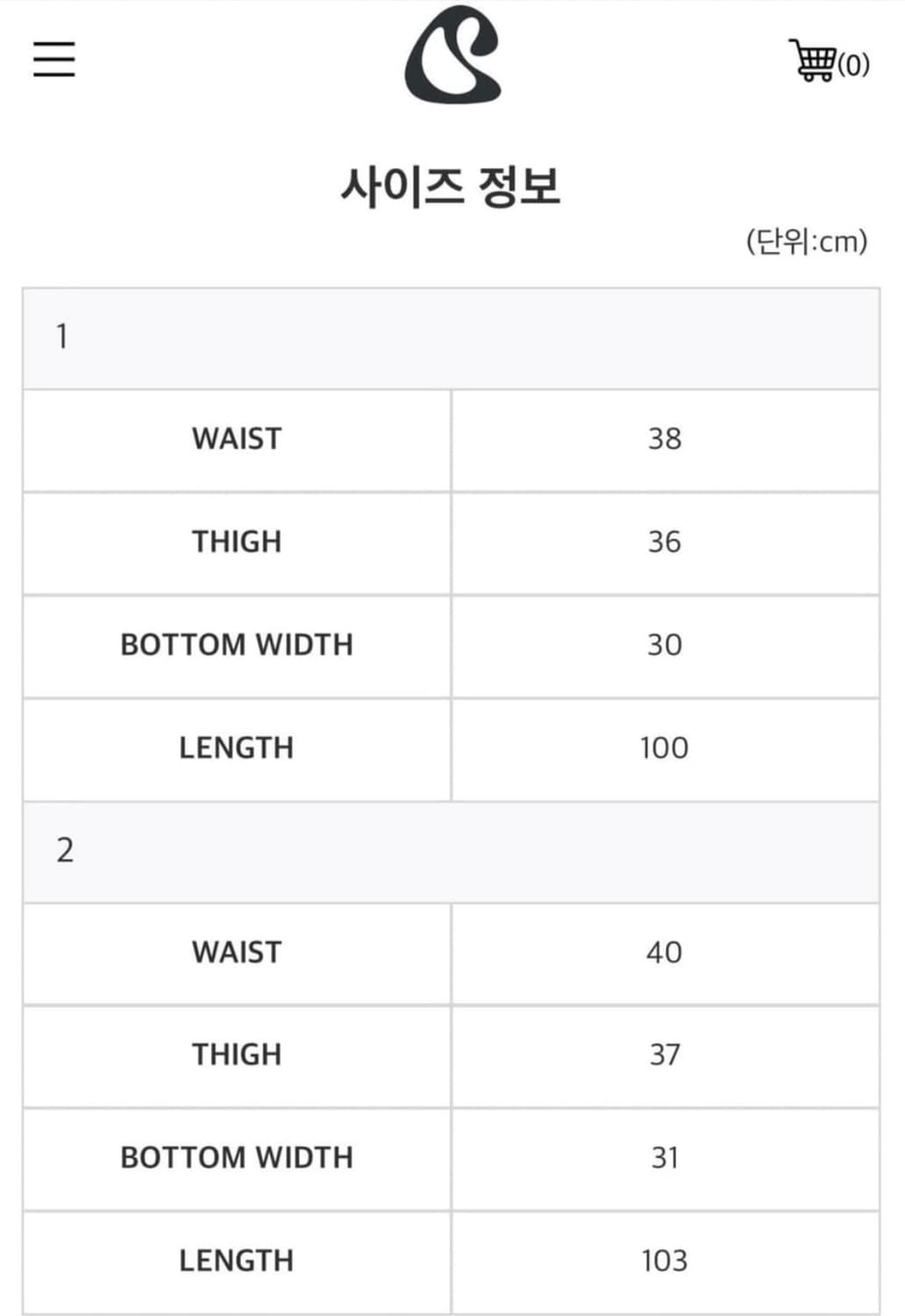Click the waist value 40
This screenshot has height=1316, width=905.
[665, 953]
